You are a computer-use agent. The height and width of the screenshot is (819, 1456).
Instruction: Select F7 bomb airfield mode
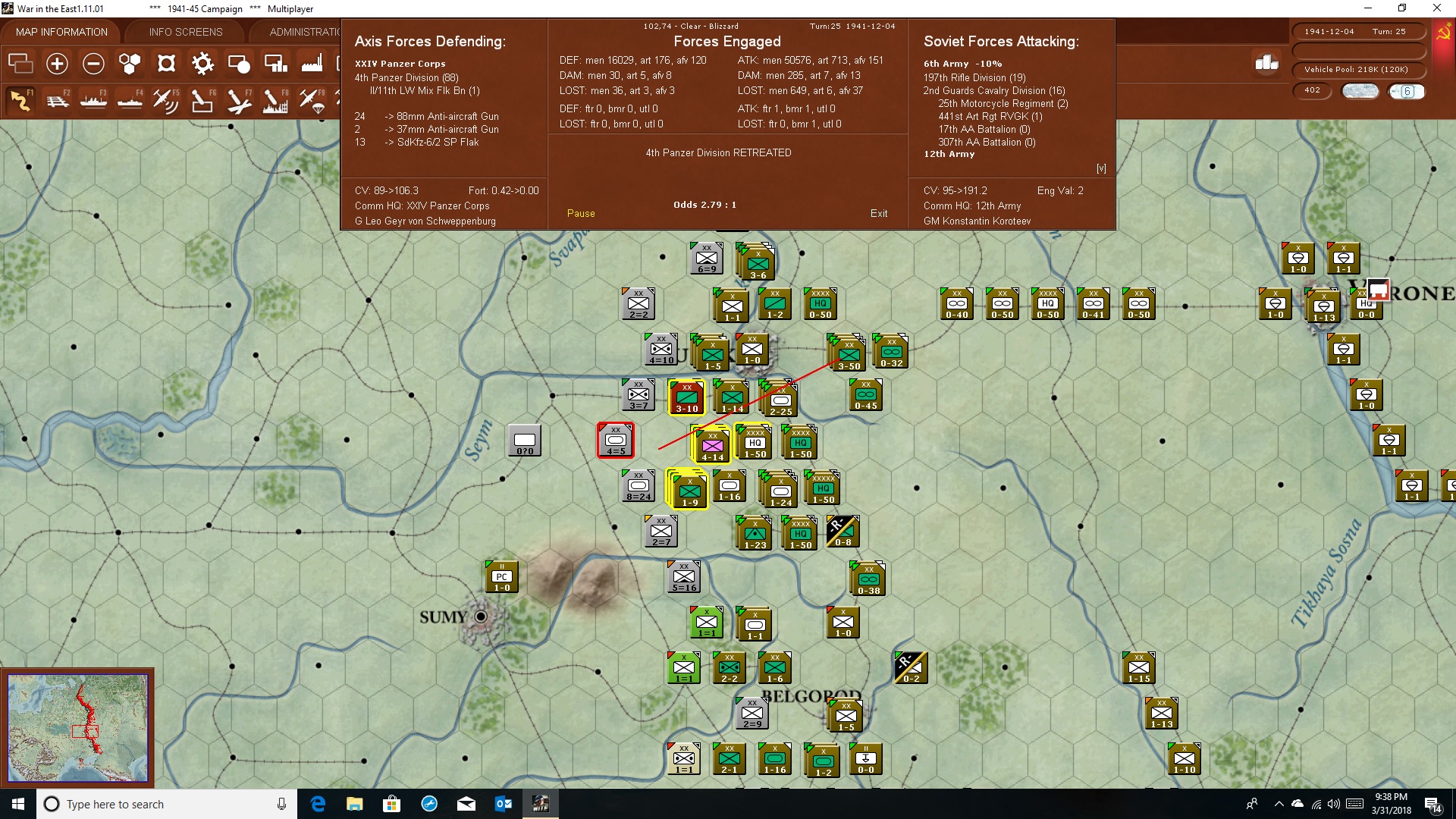(239, 100)
